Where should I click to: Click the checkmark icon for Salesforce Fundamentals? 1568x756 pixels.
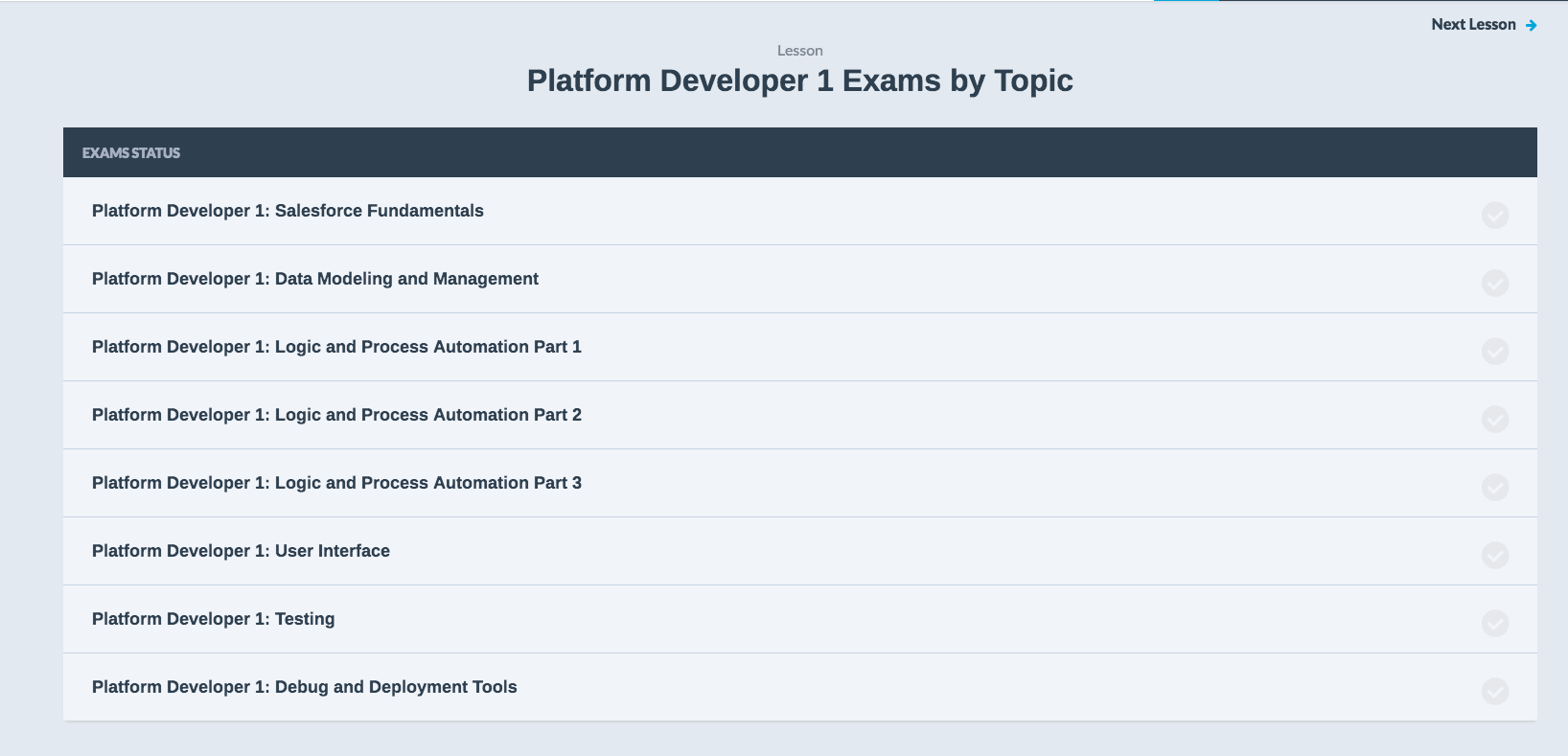(x=1495, y=215)
